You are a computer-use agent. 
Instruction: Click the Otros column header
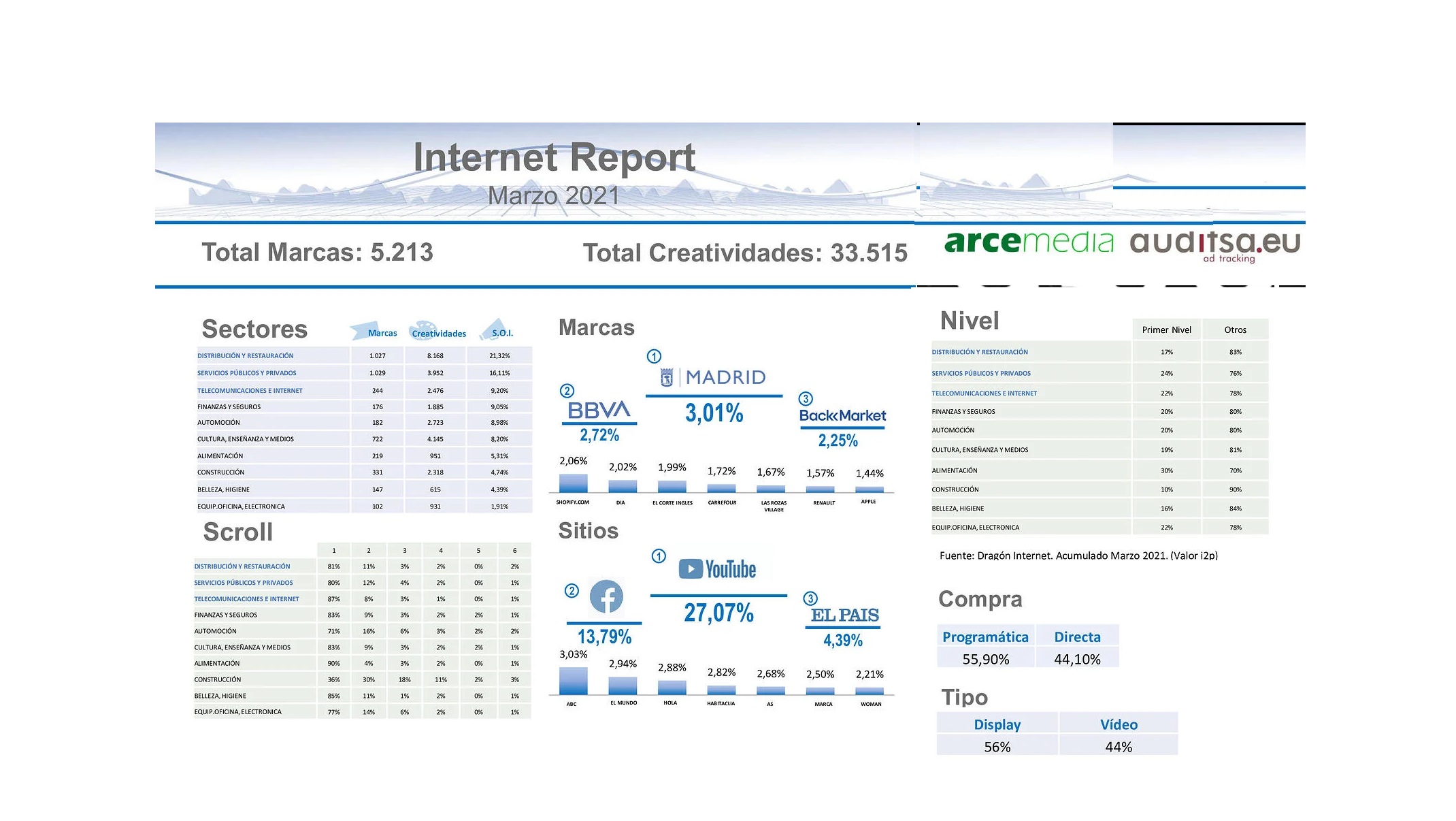(1235, 329)
